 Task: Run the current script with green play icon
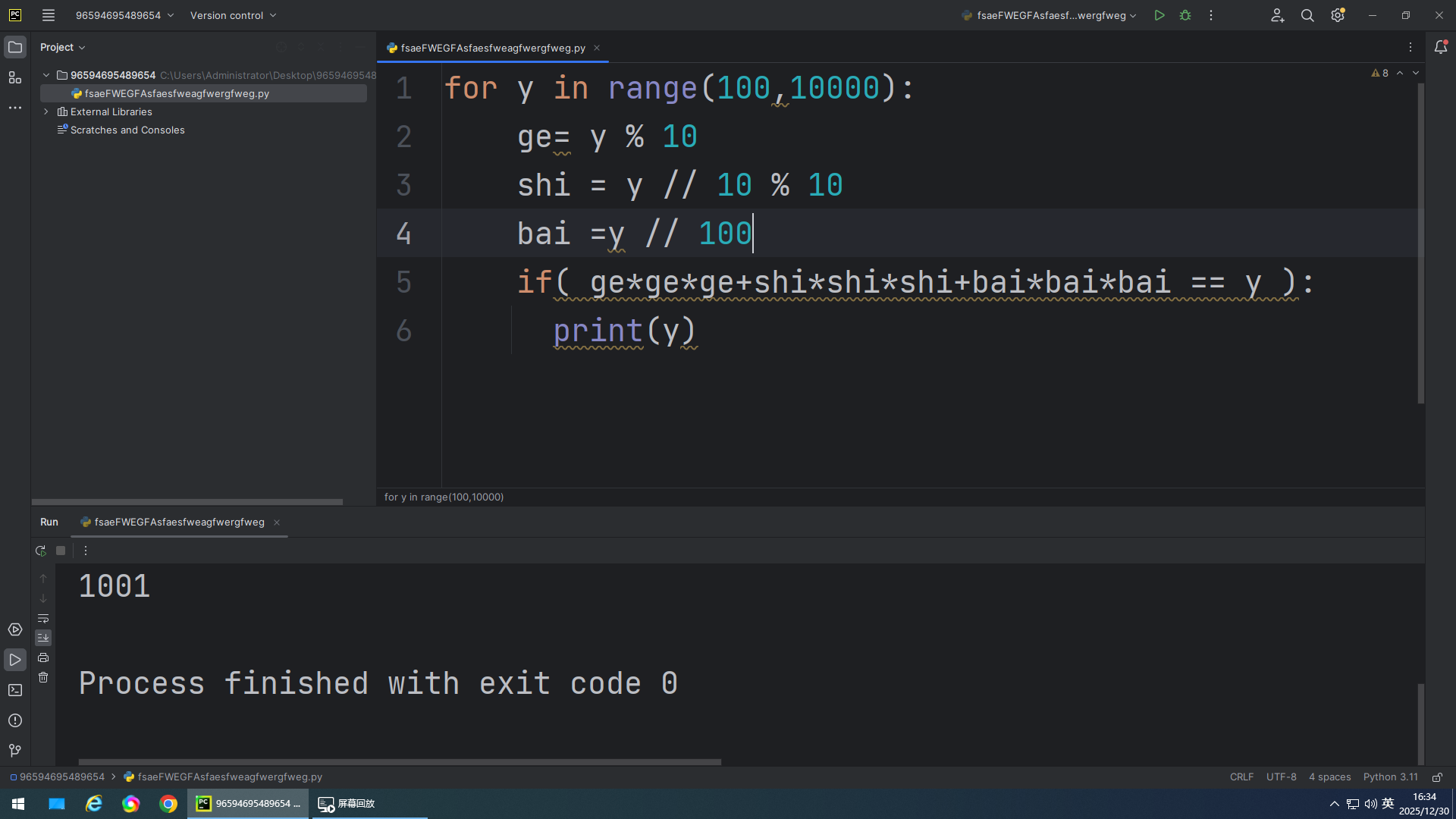1159,15
